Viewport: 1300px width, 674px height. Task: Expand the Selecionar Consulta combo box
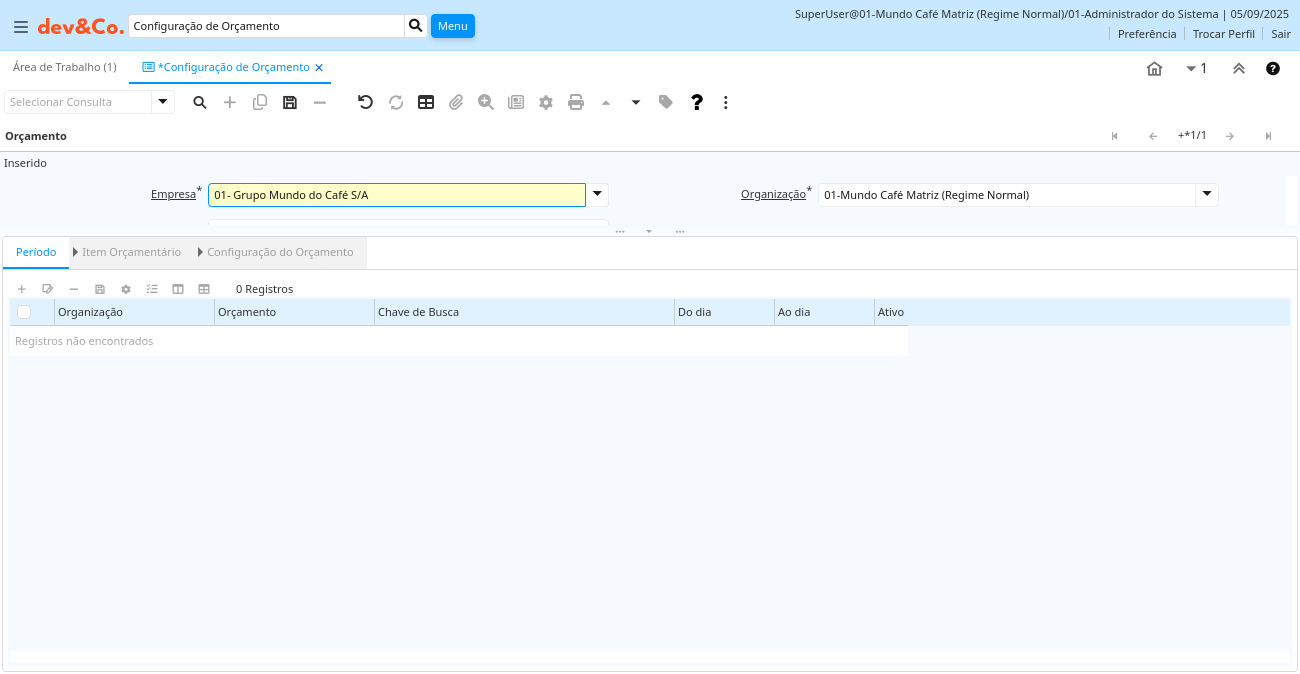[x=163, y=102]
